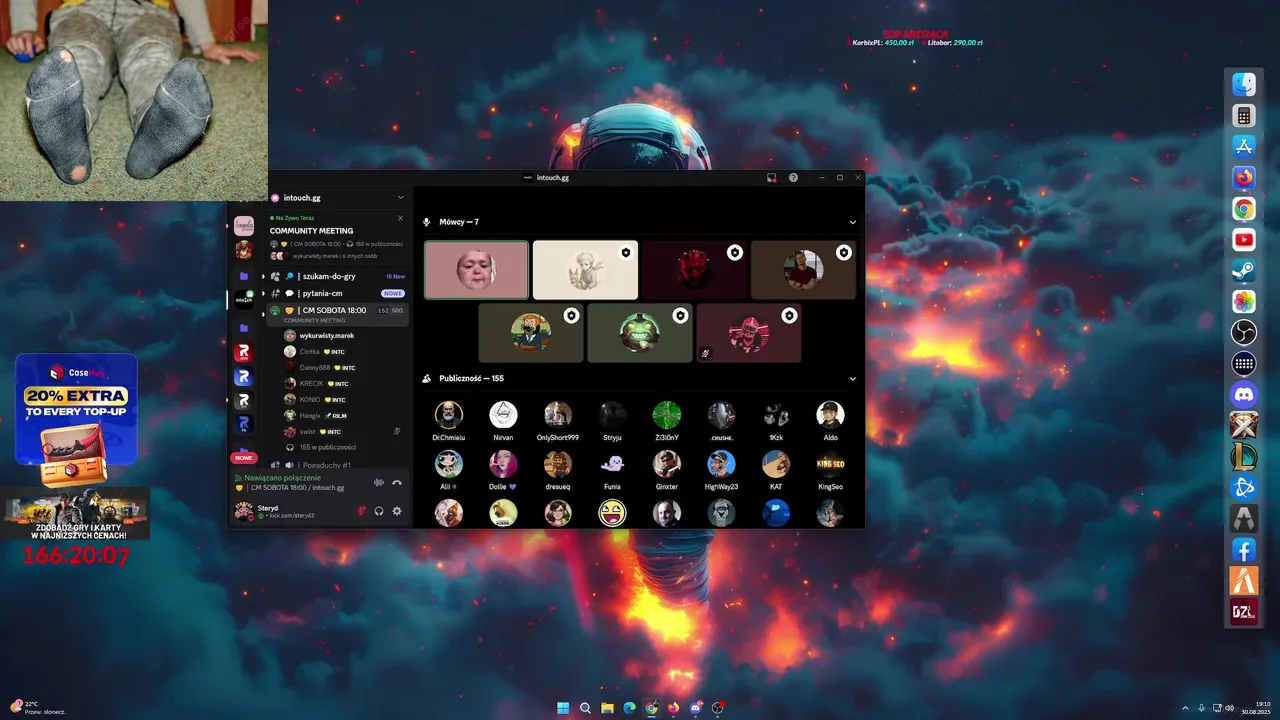Disconnect from the voice channel

(x=397, y=482)
